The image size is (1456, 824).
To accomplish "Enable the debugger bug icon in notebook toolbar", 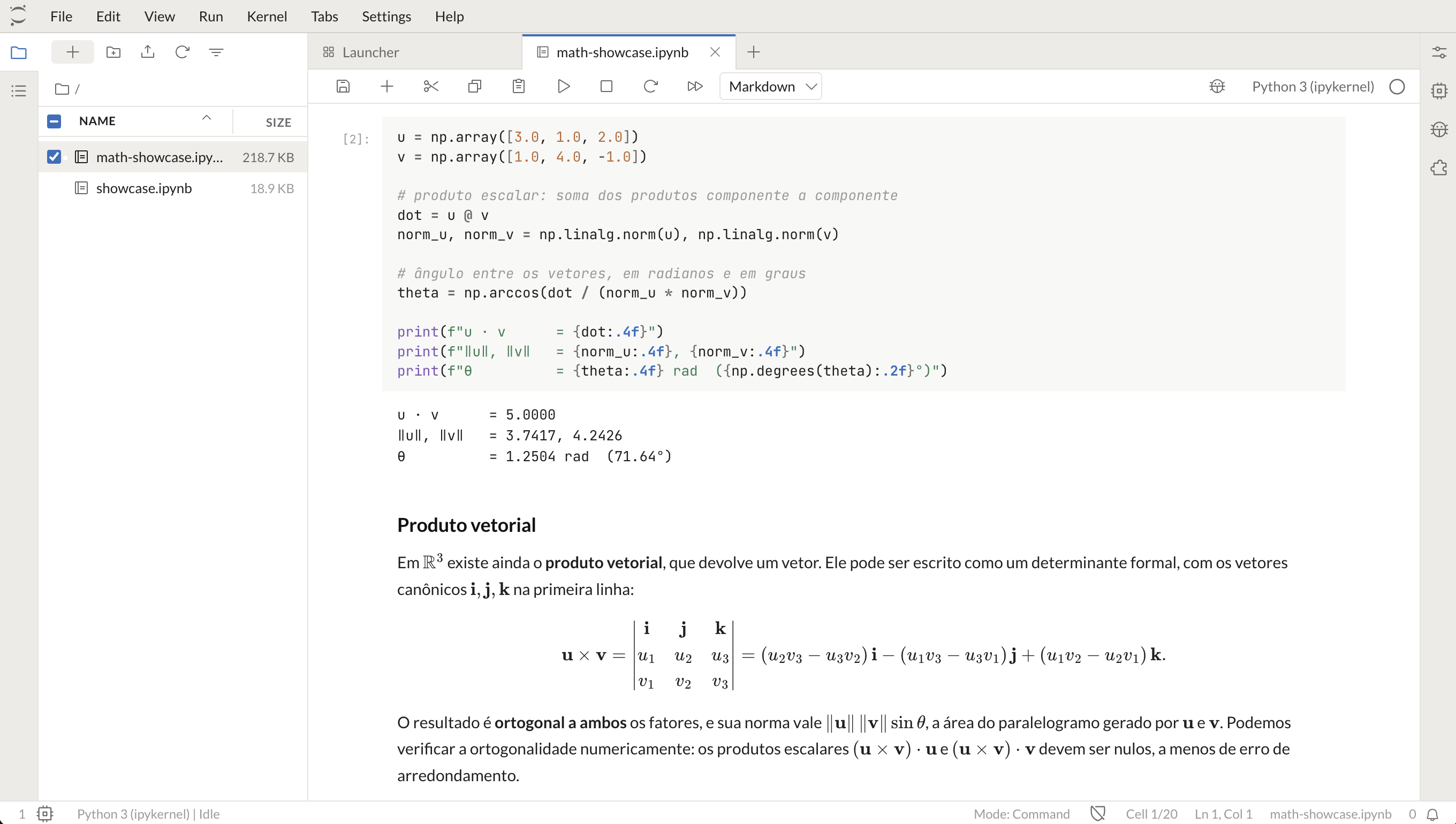I will (1217, 86).
